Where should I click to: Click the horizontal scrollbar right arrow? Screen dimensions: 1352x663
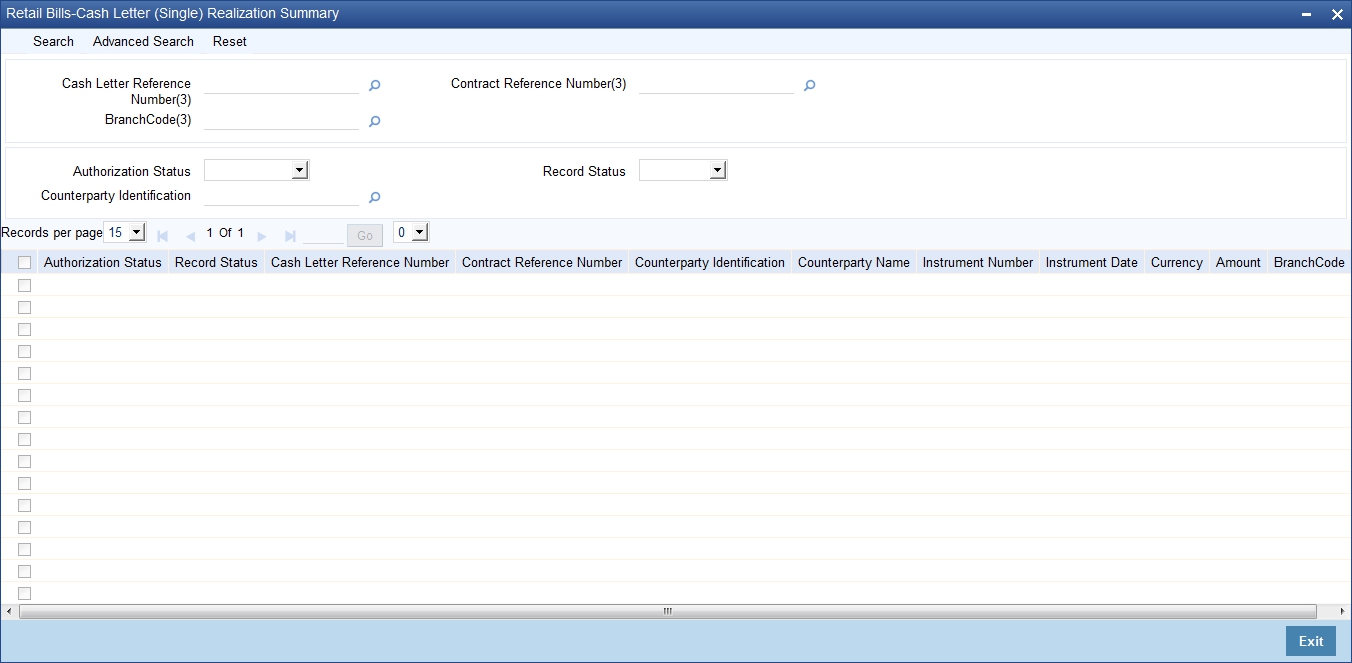click(1343, 611)
